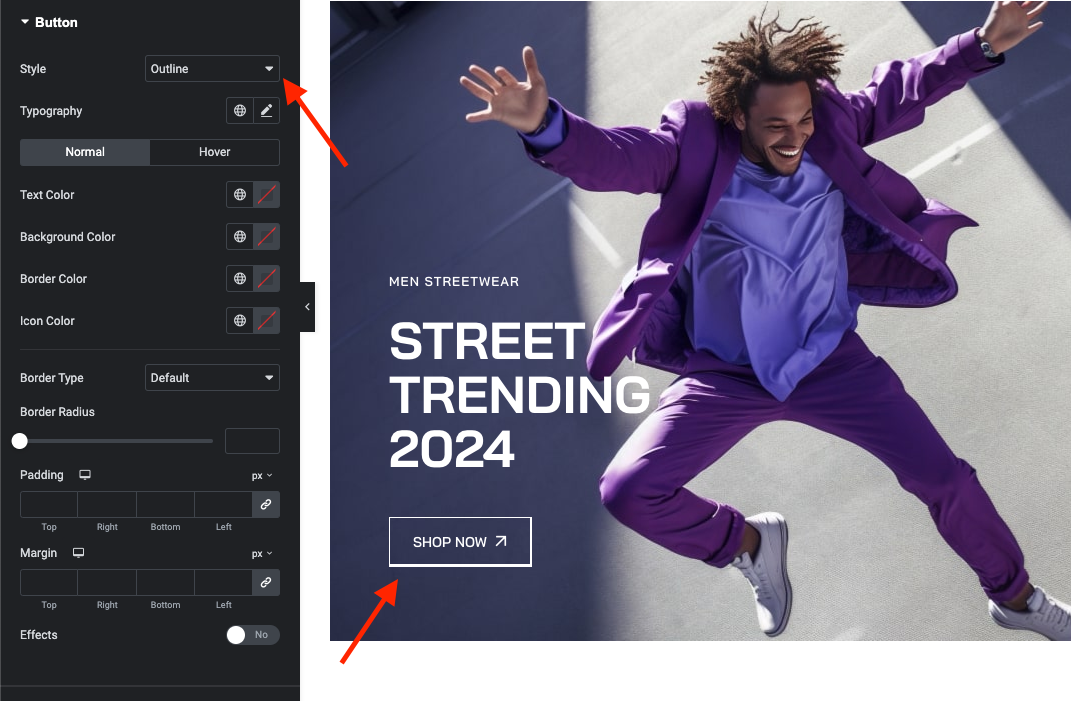Open the Style dropdown set to Outline

click(212, 69)
